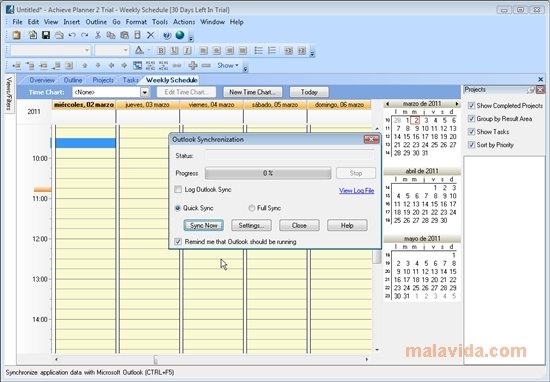
Task: Open the Outline menu
Action: pyautogui.click(x=96, y=22)
